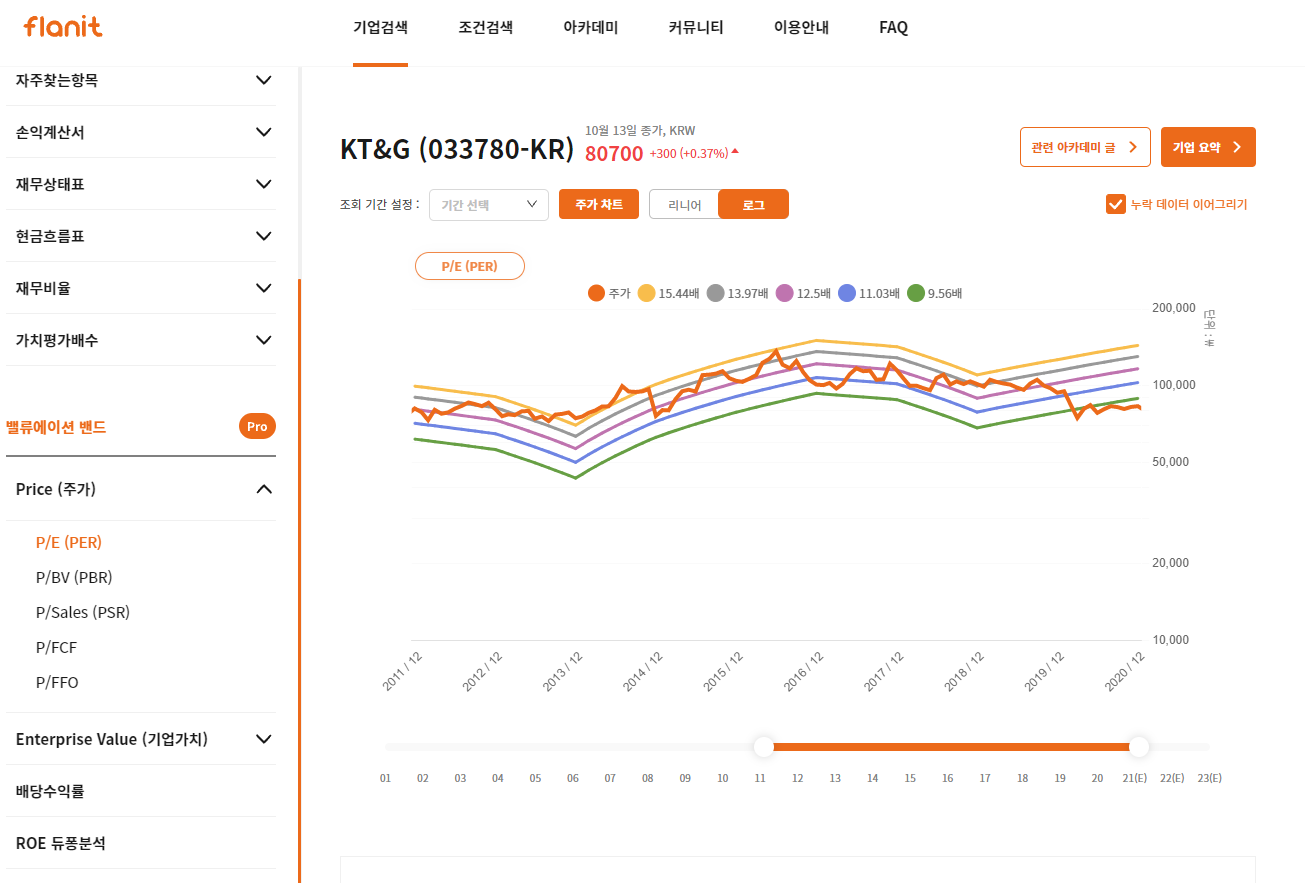Image resolution: width=1305 pixels, height=883 pixels.
Task: Open the 기업검색 tab
Action: [x=380, y=28]
